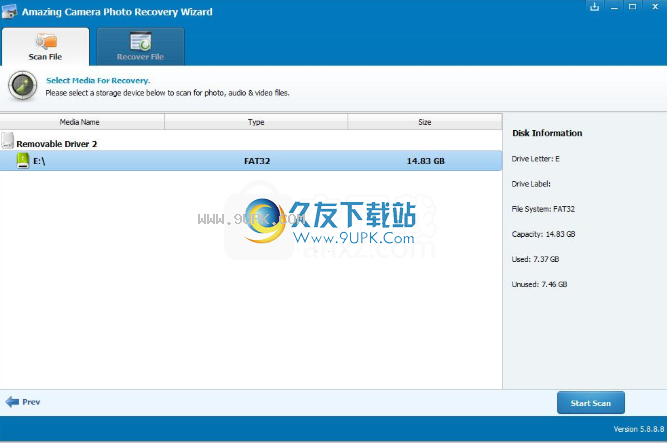Sort by the Size column header
The image size is (667, 443).
tap(425, 122)
